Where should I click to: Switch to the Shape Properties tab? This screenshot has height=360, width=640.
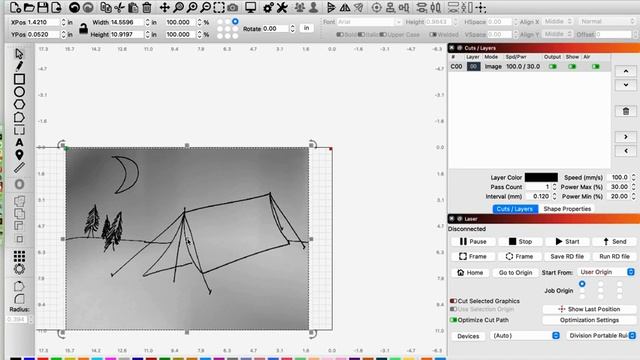[567, 209]
